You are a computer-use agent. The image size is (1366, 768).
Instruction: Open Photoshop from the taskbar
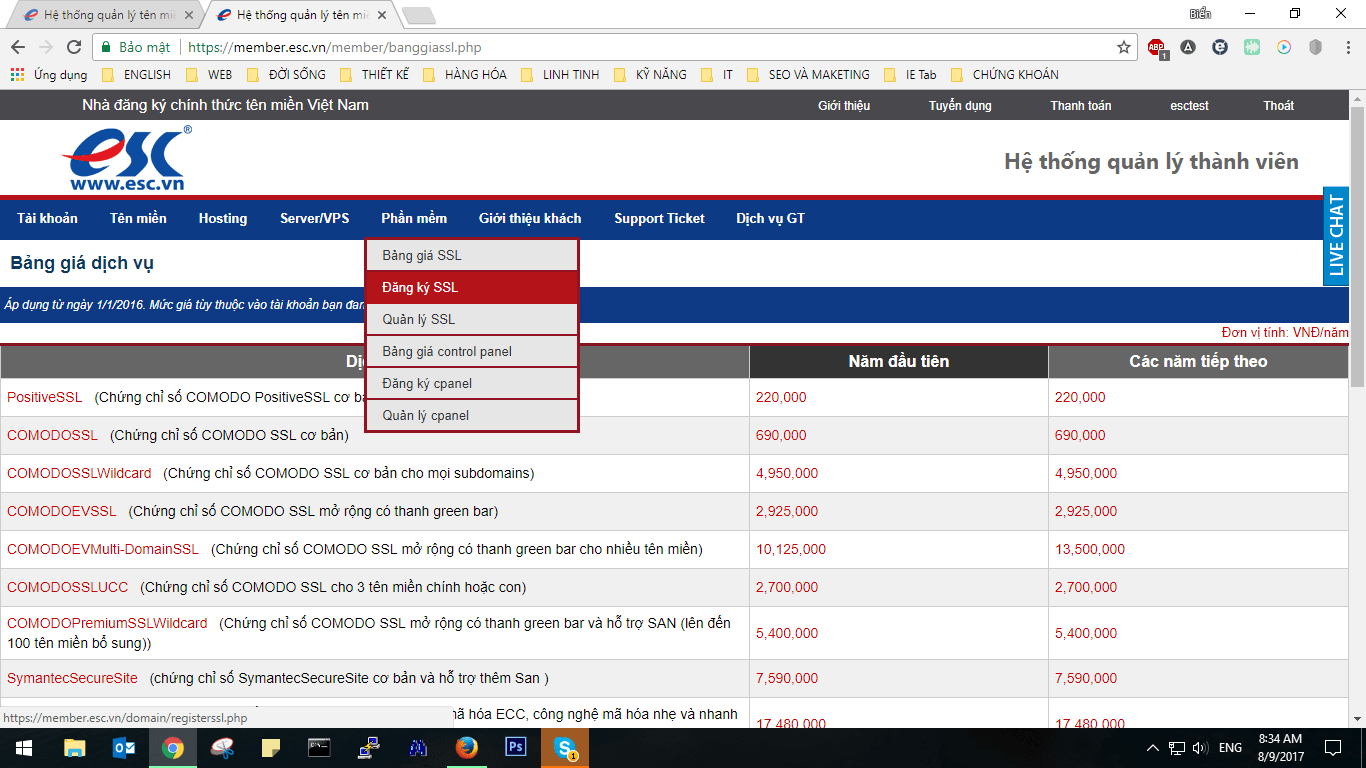tap(517, 747)
